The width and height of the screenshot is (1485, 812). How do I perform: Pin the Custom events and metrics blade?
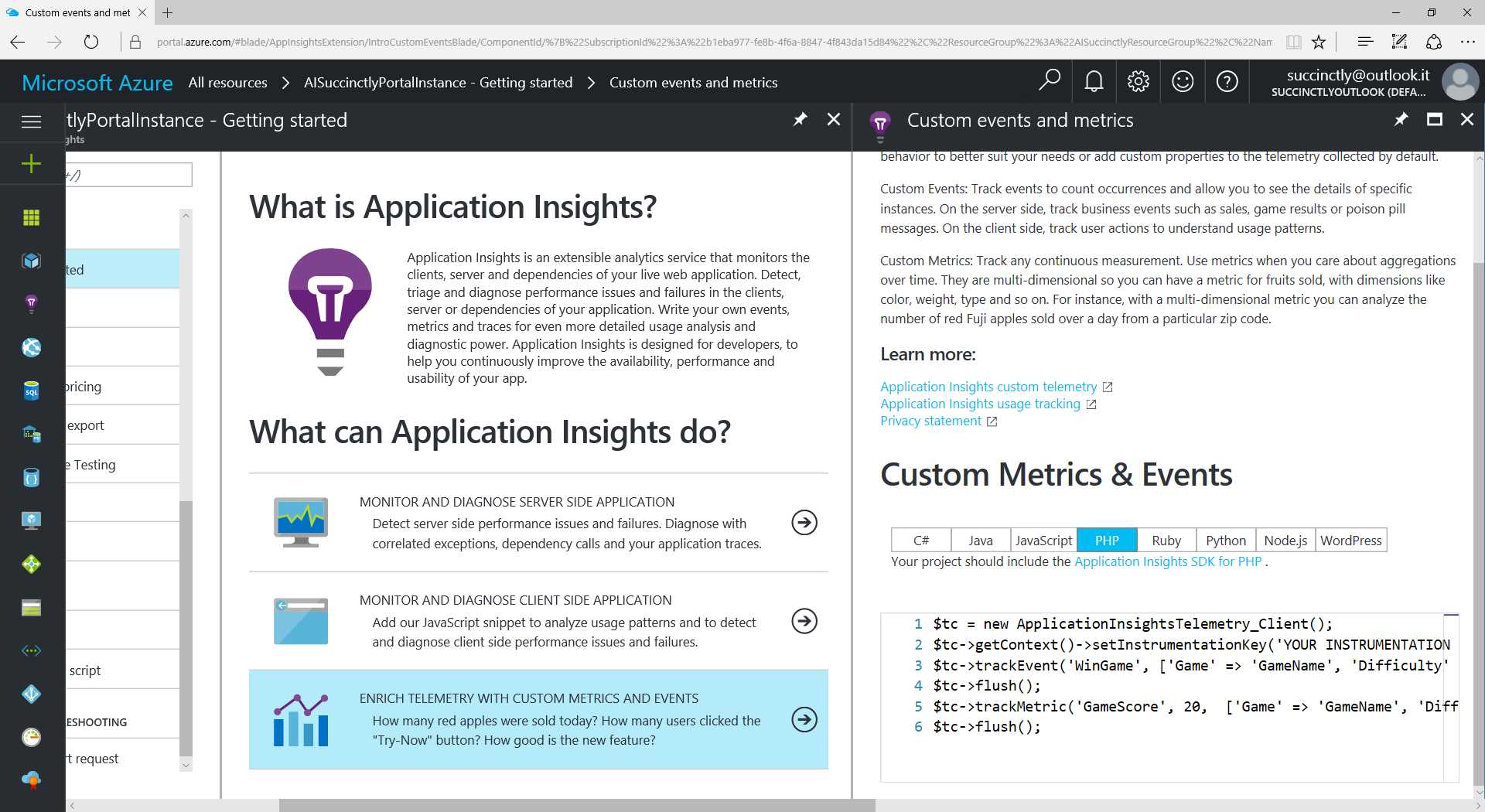1401,119
